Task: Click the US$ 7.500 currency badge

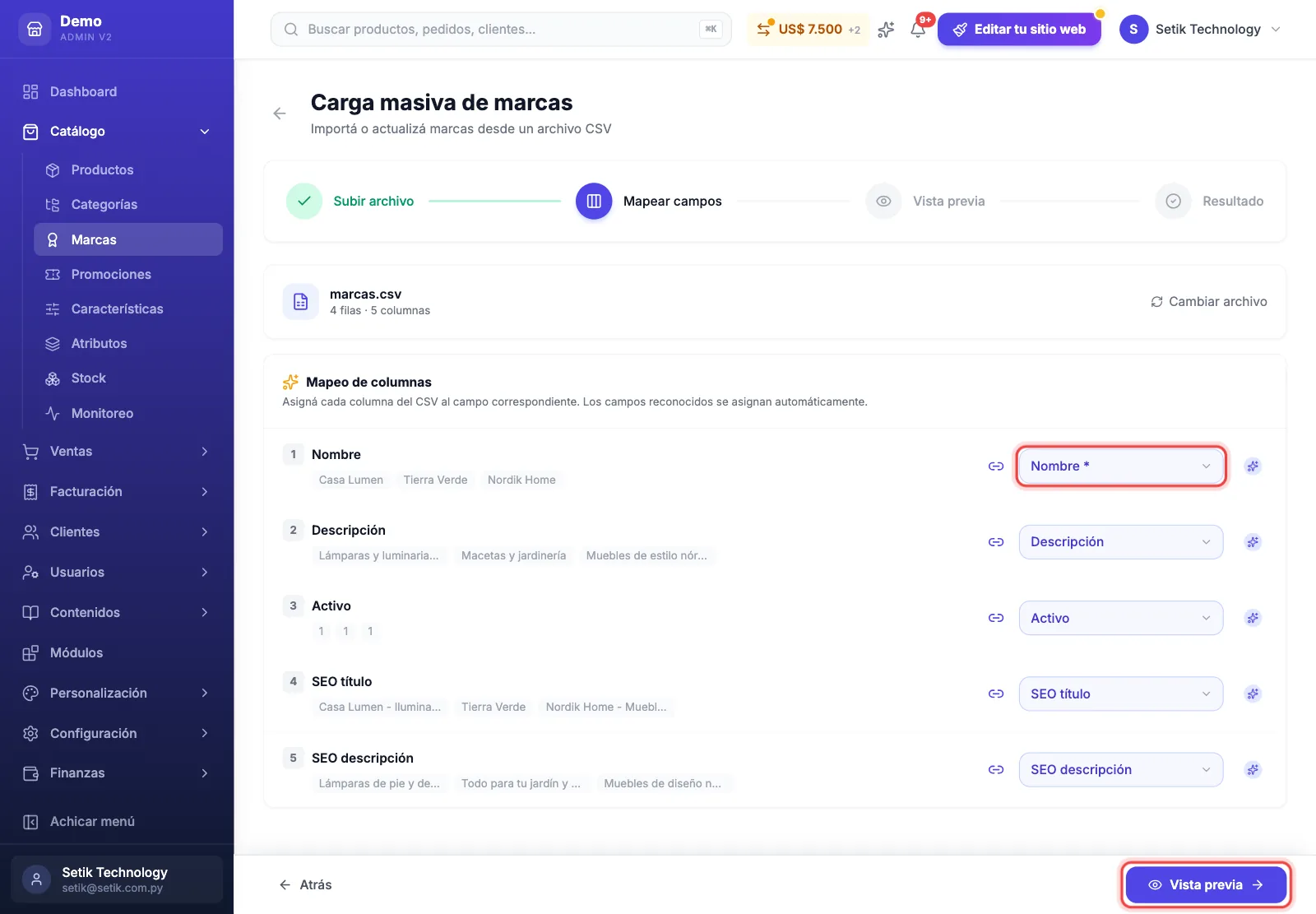Action: 808,30
